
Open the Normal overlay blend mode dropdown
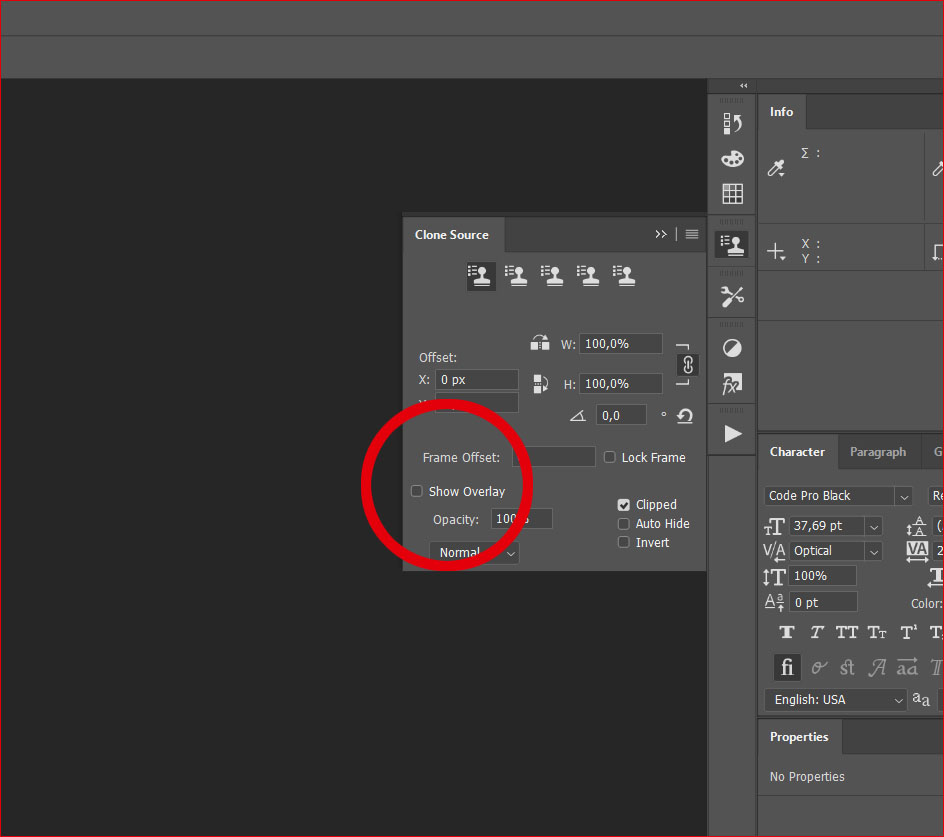coord(474,552)
